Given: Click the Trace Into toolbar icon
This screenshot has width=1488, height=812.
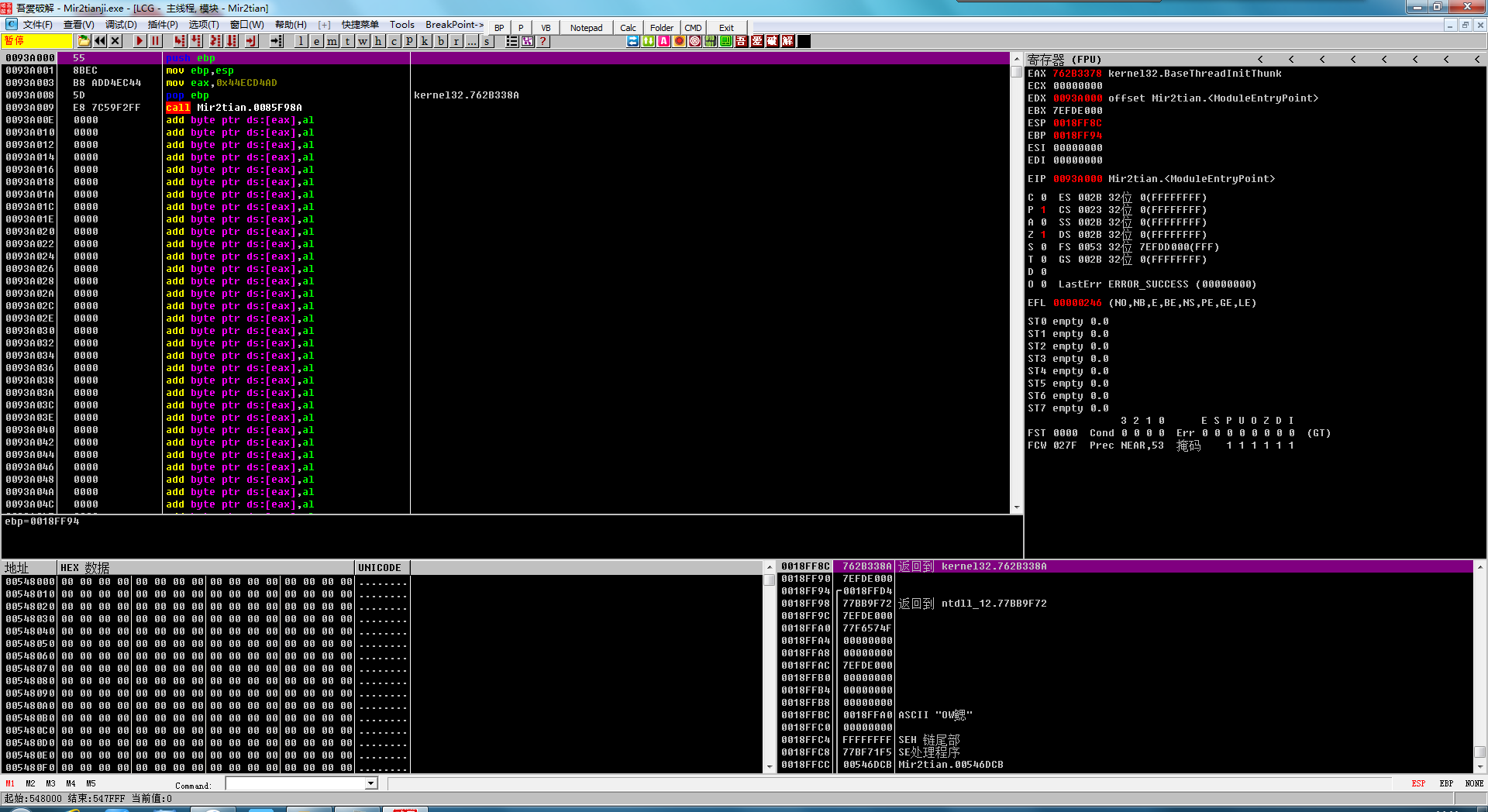Looking at the screenshot, I should (215, 41).
